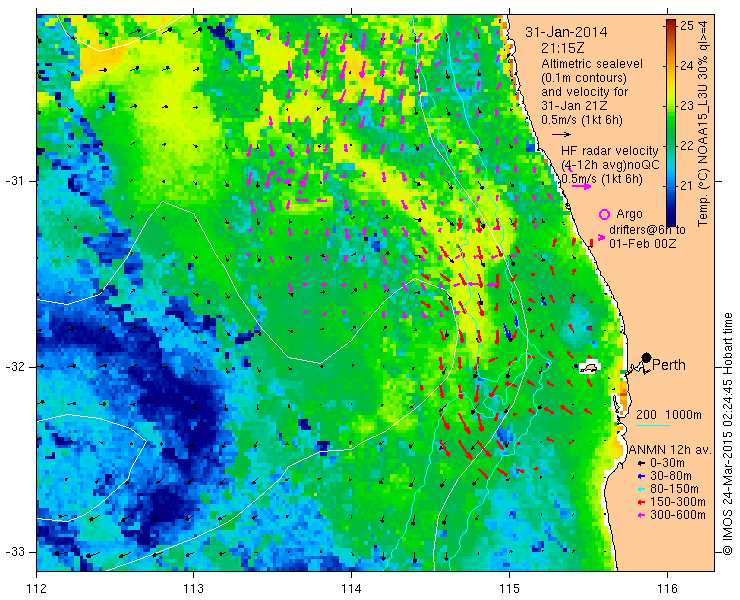This screenshot has width=740, height=600.
Task: Click the longitude axis label 116
Action: point(667,589)
